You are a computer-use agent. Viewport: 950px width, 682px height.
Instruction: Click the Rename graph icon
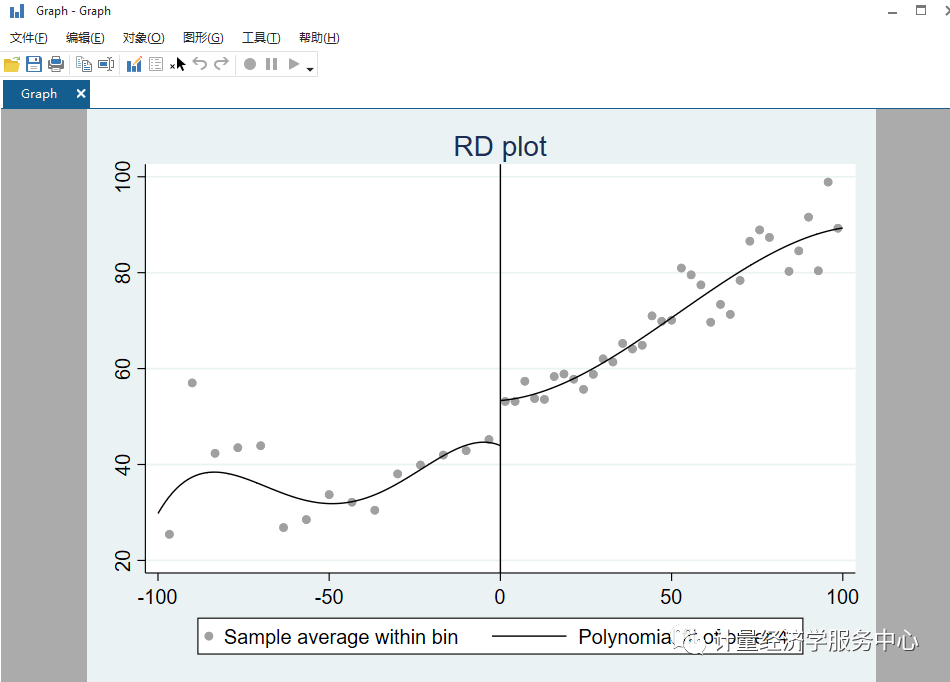(x=106, y=63)
